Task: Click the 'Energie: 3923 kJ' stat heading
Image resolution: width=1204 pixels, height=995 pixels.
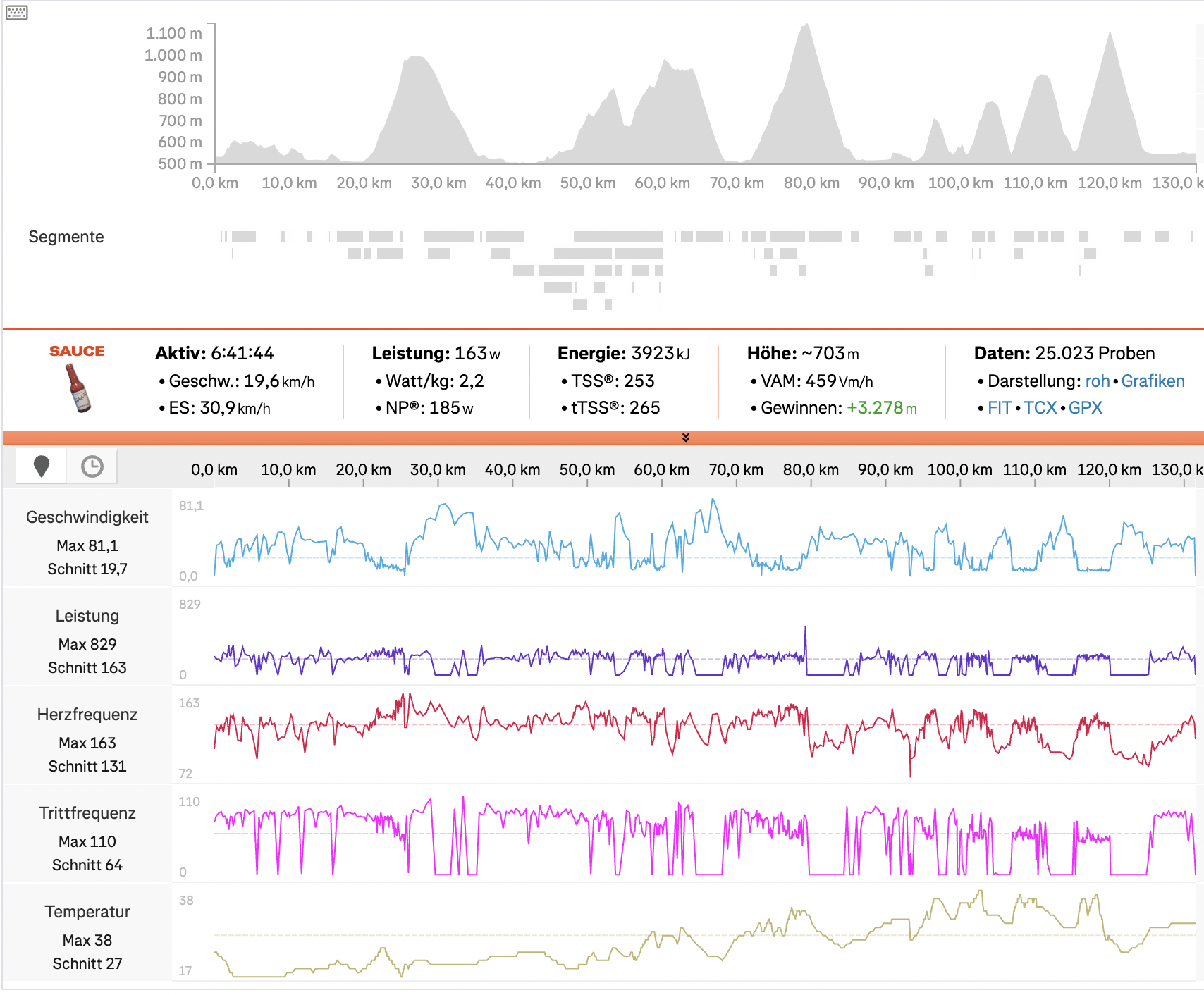Action: [624, 353]
